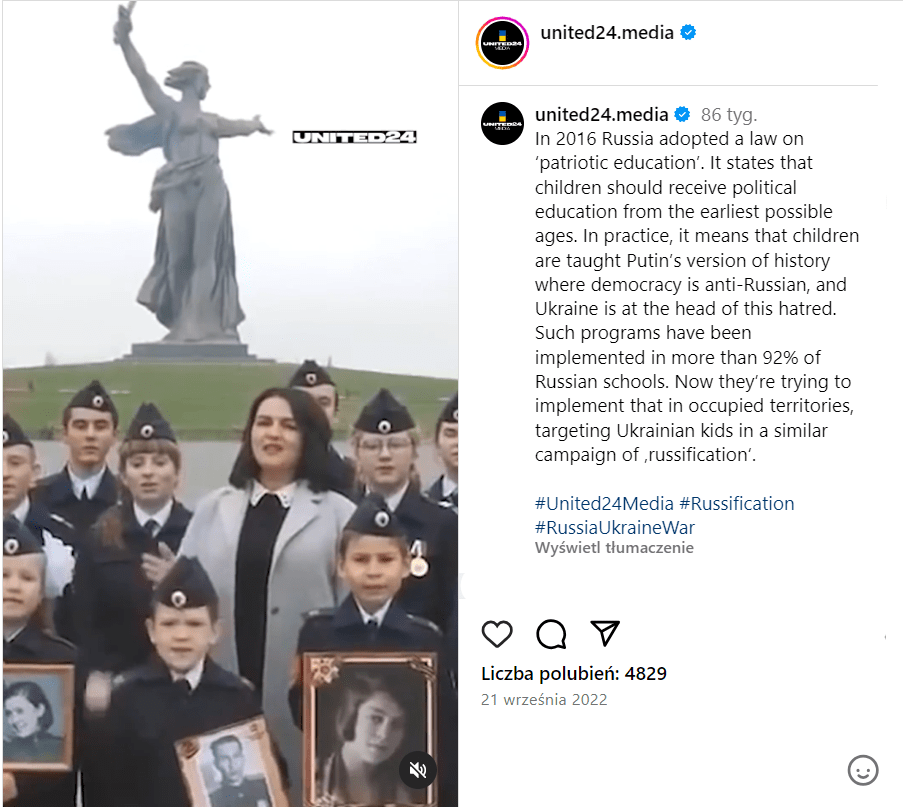Open united24.media story ring avatar in header

tap(502, 43)
